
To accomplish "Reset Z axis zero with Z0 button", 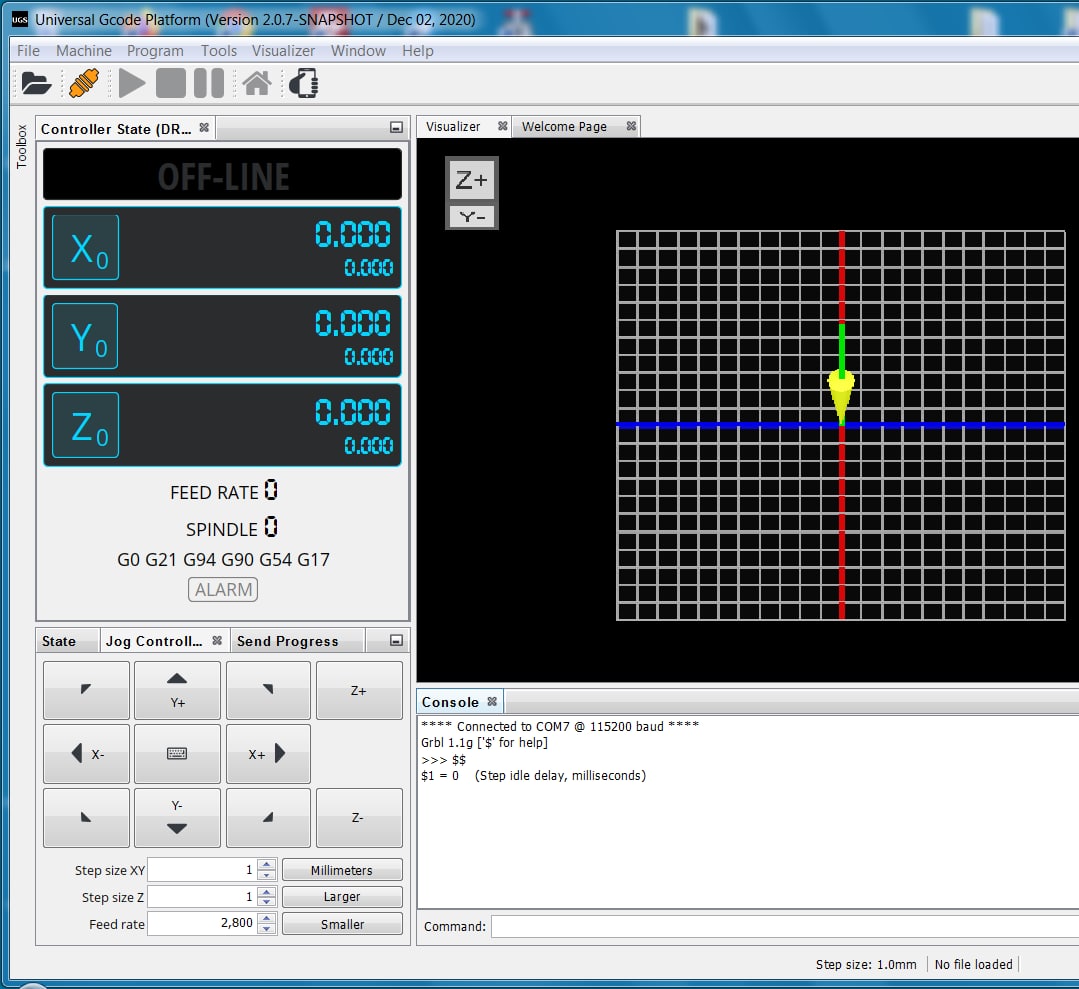I will pyautogui.click(x=85, y=425).
